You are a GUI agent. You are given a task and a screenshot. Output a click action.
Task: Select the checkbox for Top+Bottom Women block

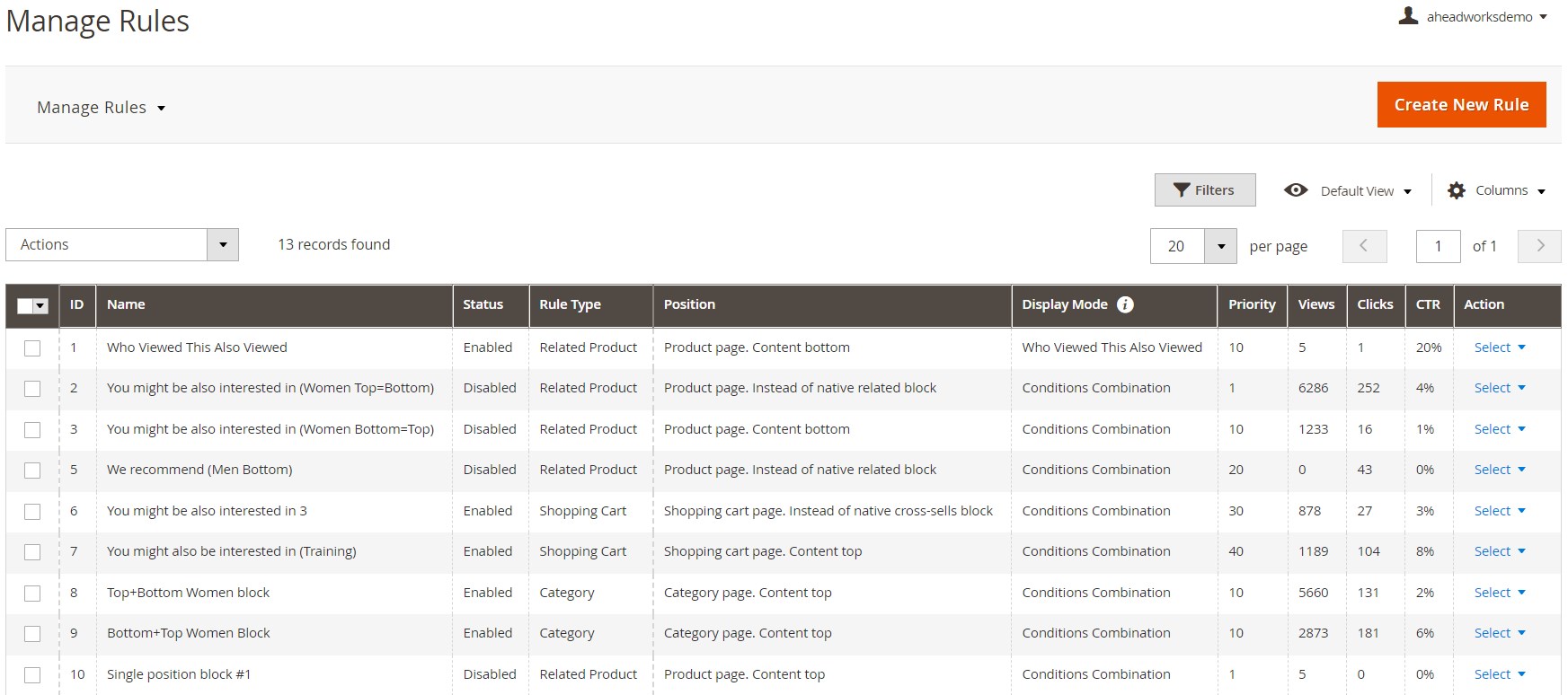tap(32, 594)
